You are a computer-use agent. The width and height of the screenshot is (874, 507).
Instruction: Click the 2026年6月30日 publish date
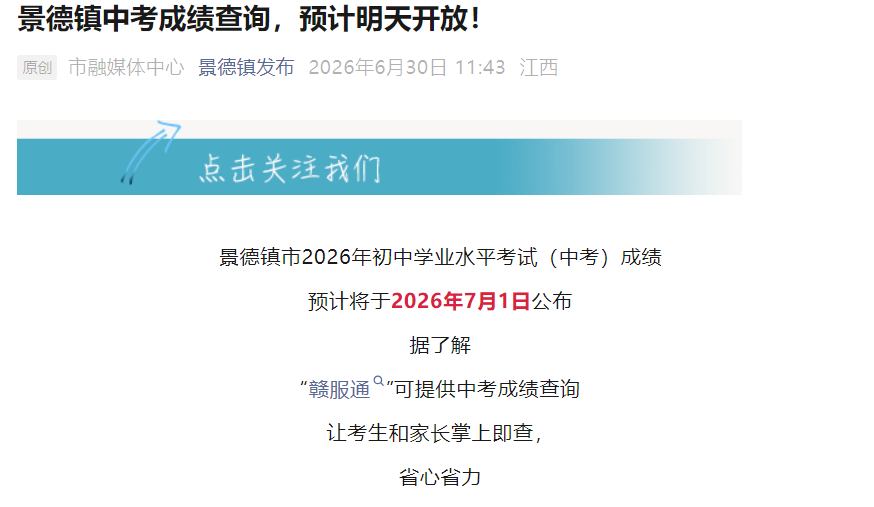(x=378, y=67)
